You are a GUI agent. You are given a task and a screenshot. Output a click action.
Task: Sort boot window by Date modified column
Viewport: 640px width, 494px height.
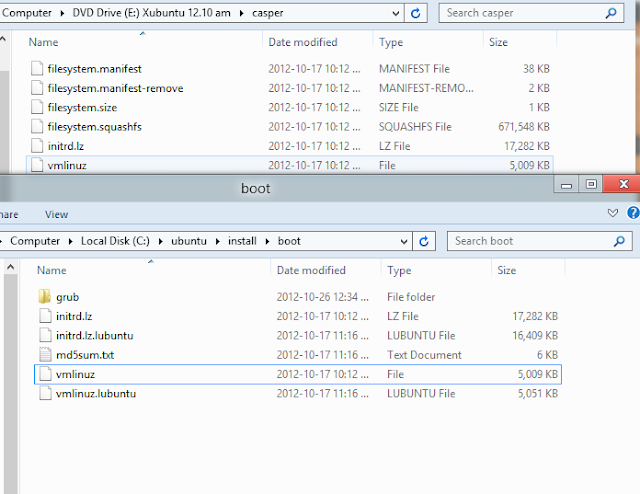[x=311, y=270]
